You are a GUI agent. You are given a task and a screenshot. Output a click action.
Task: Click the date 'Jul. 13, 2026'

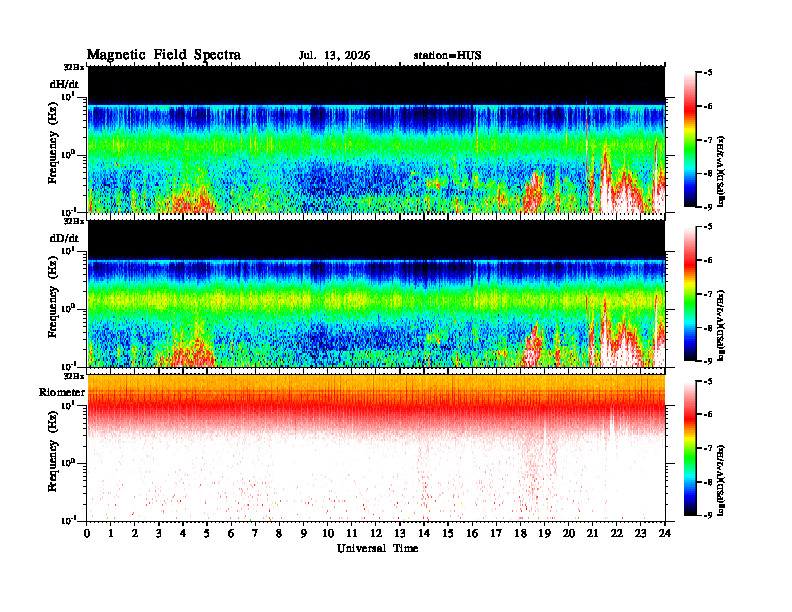334,56
